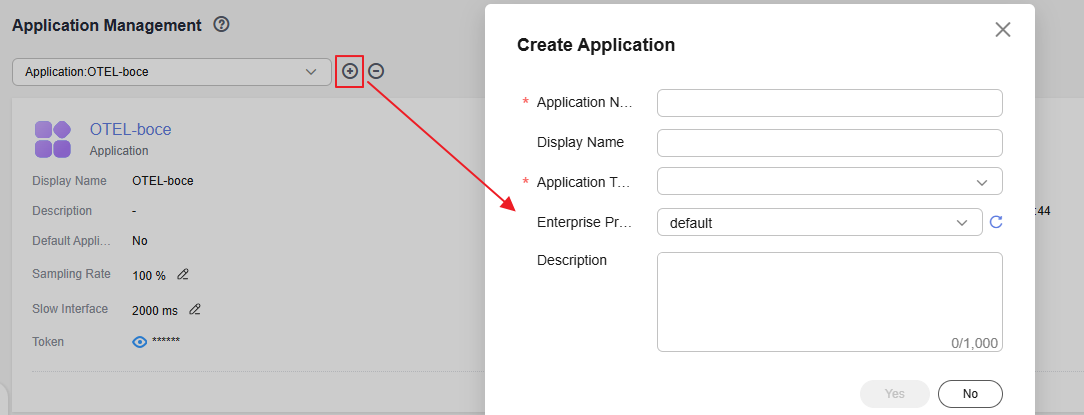Expand the Application Type dropdown
Viewport: 1084px width, 415px height.
[x=830, y=182]
